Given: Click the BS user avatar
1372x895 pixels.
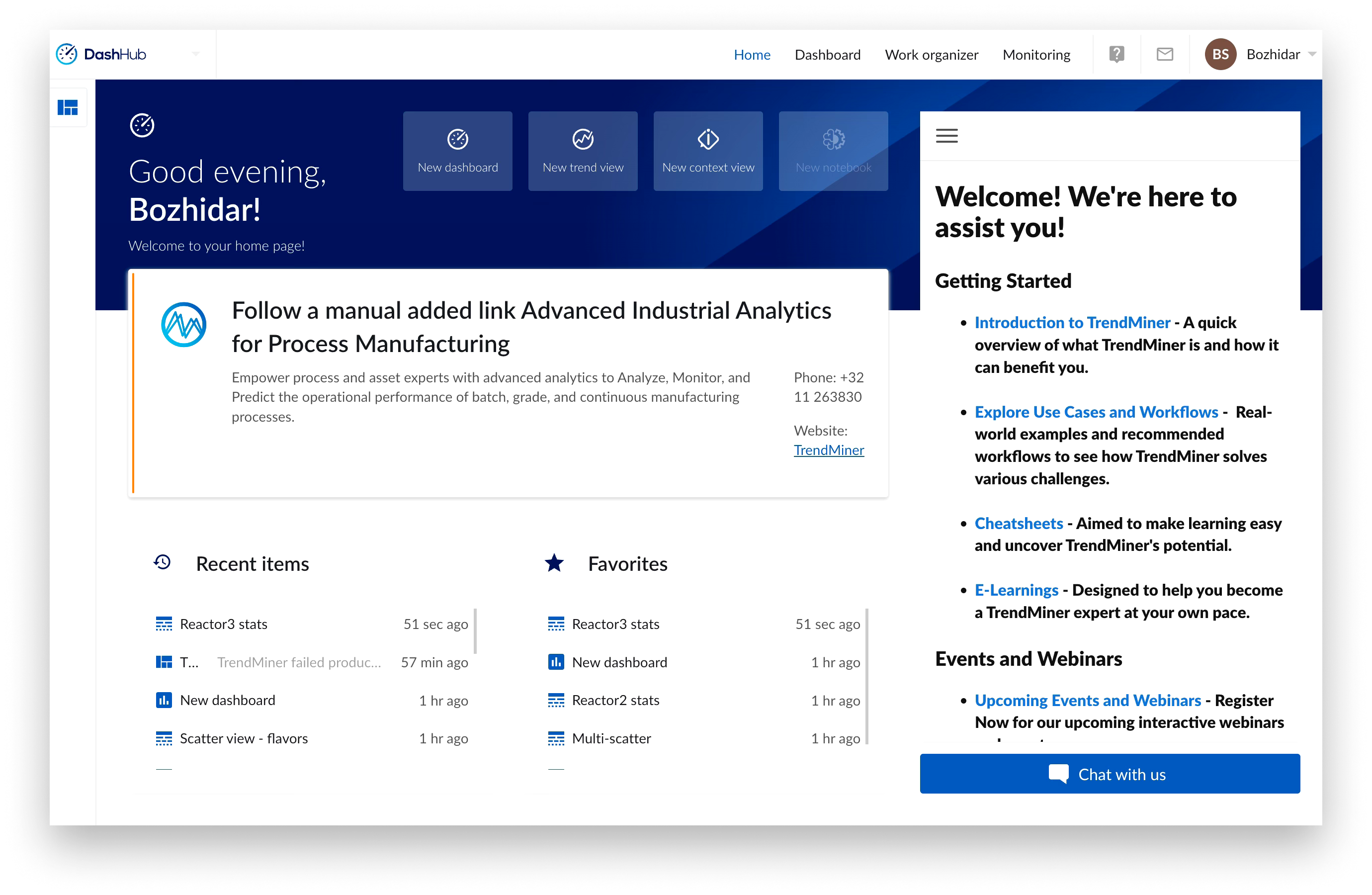Looking at the screenshot, I should click(1220, 54).
